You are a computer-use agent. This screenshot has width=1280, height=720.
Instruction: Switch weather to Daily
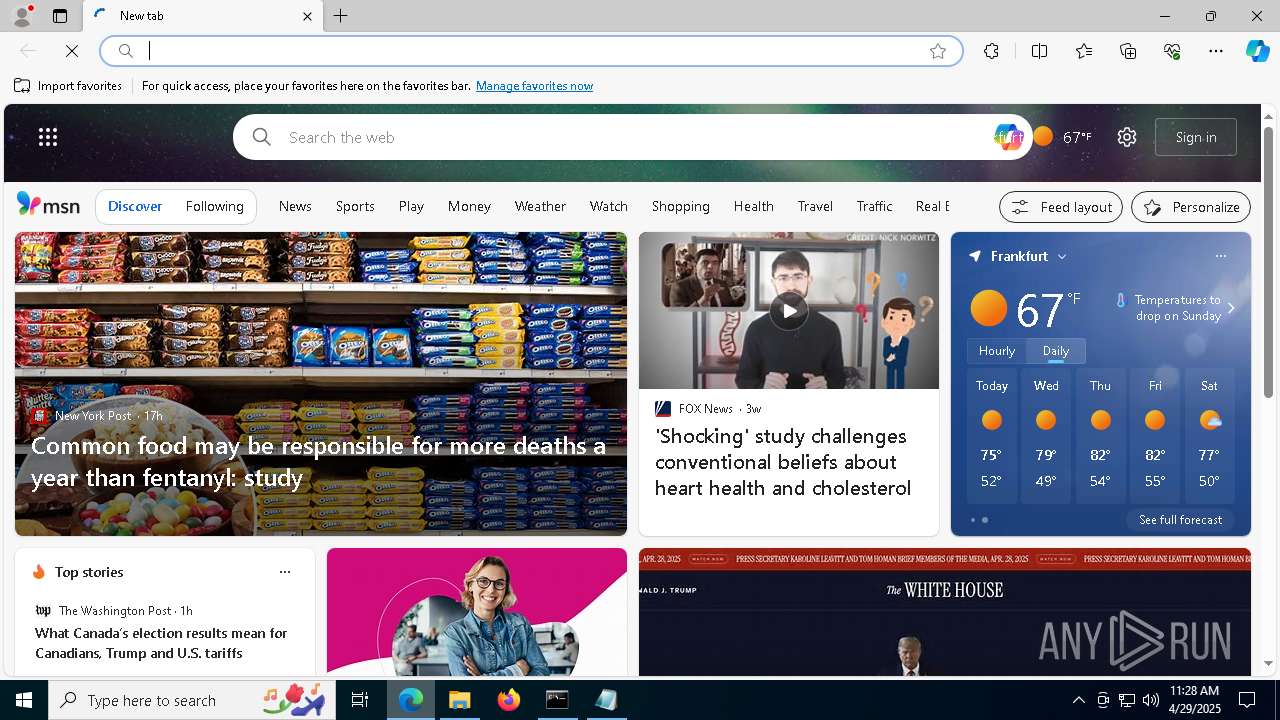[1056, 351]
